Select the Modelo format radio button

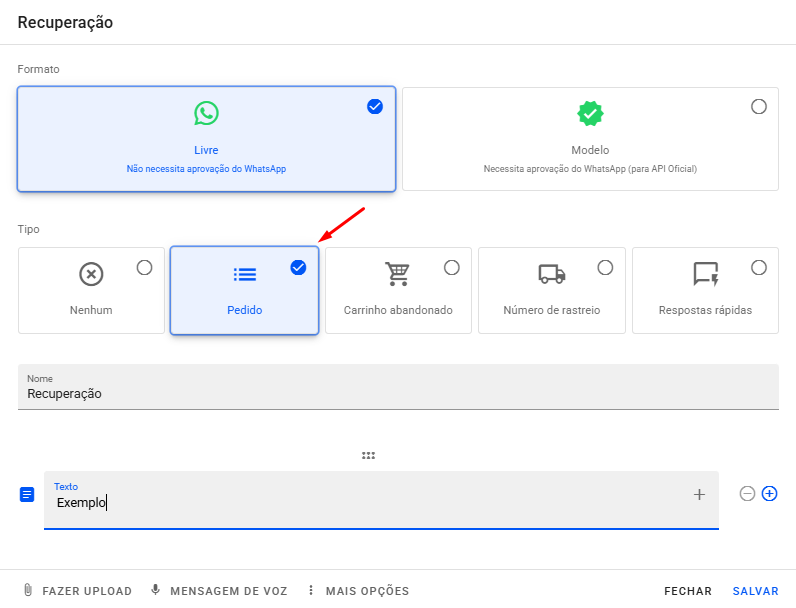[x=759, y=107]
